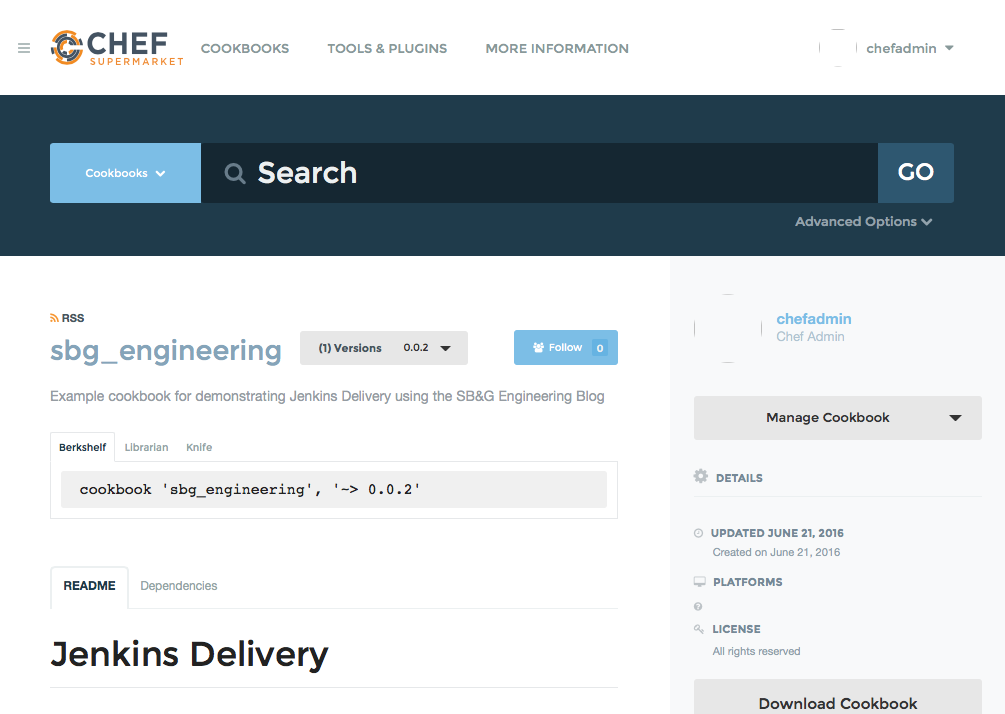Click the Details gear icon
1005x714 pixels.
[x=701, y=476]
